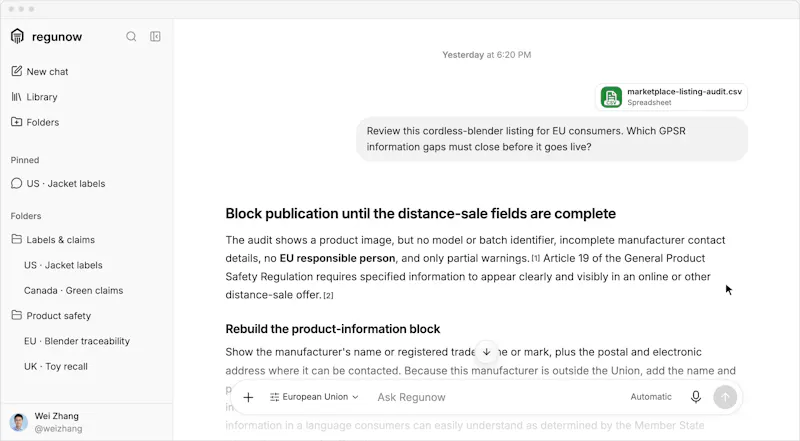Viewport: 800px width, 441px height.
Task: Open the Library section
Action: tap(34, 96)
